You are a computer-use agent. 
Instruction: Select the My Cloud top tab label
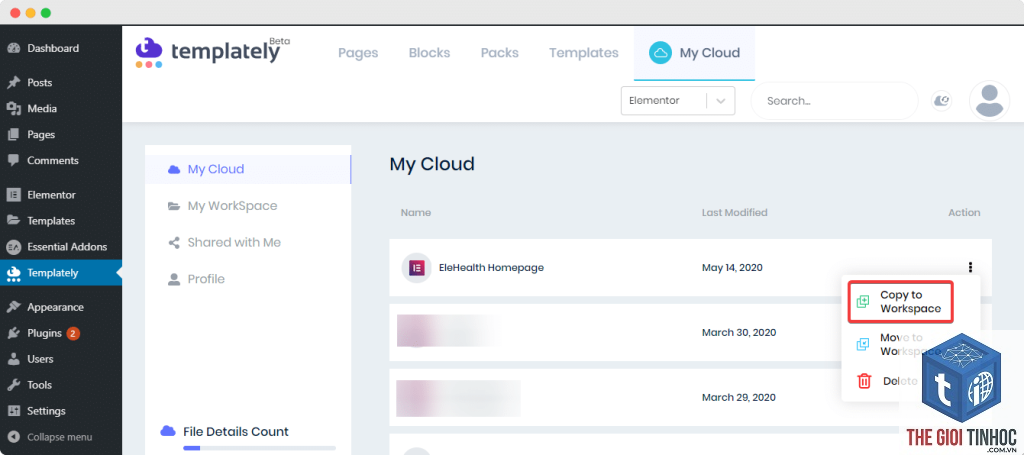(710, 53)
